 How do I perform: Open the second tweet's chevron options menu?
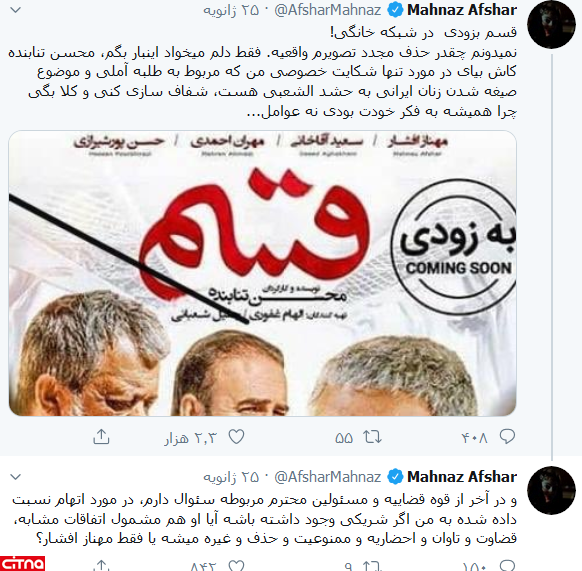16,476
